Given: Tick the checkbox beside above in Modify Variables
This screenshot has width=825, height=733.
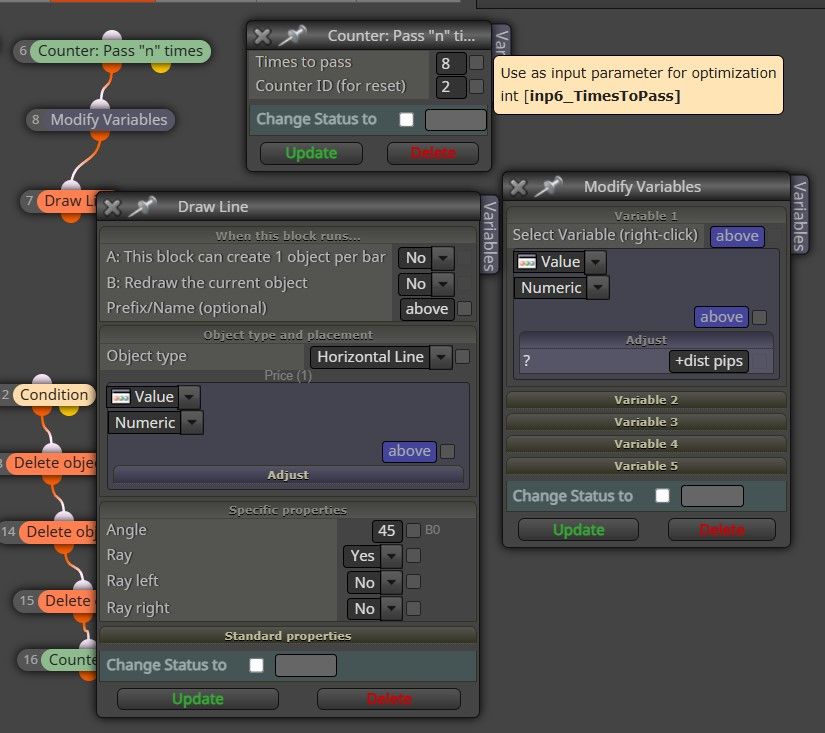Looking at the screenshot, I should click(760, 317).
